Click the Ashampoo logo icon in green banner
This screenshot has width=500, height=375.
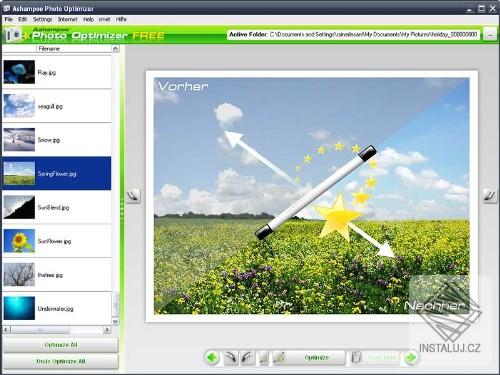[14, 35]
